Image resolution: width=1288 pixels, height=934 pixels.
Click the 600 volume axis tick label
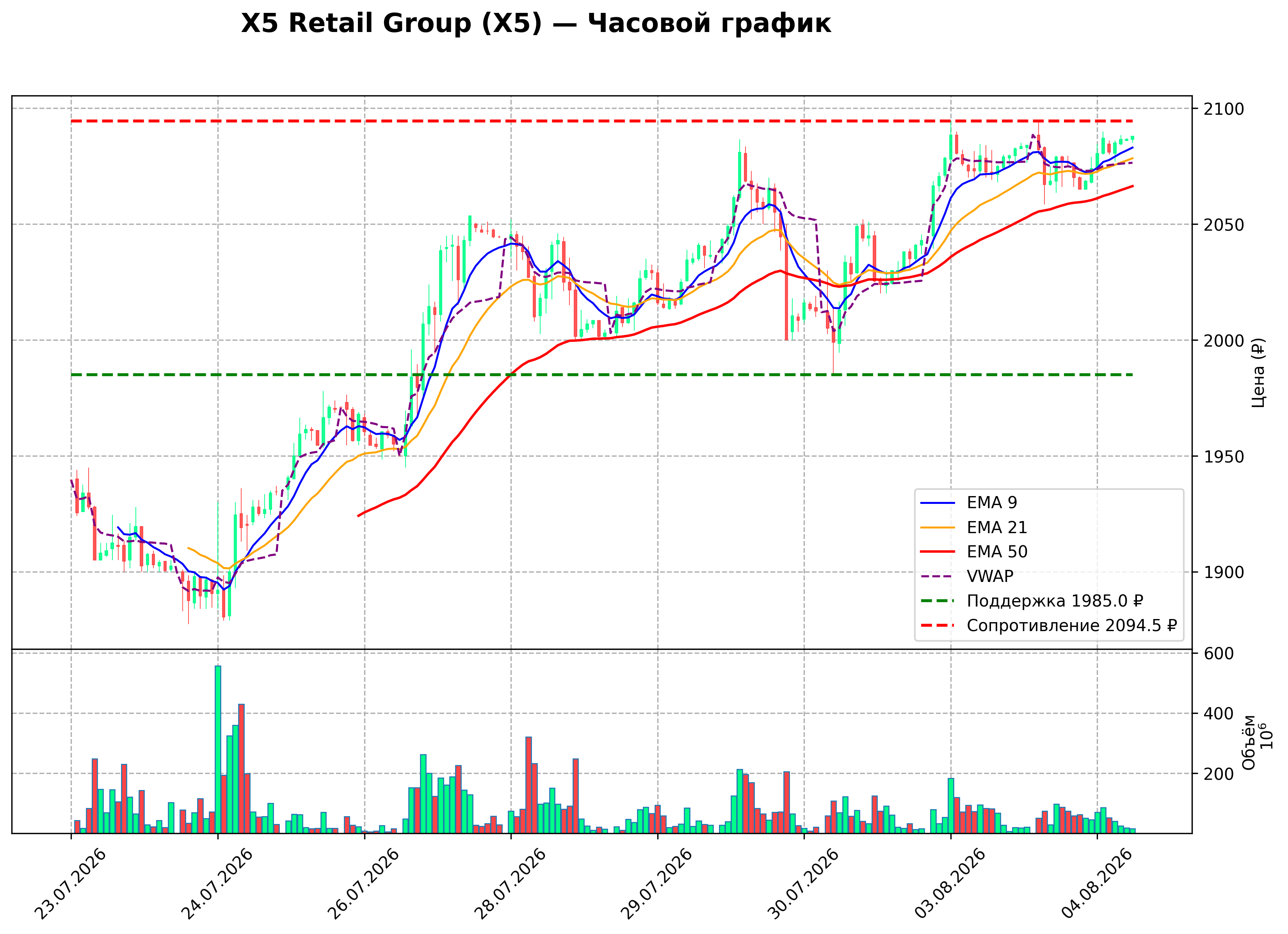(x=1219, y=653)
